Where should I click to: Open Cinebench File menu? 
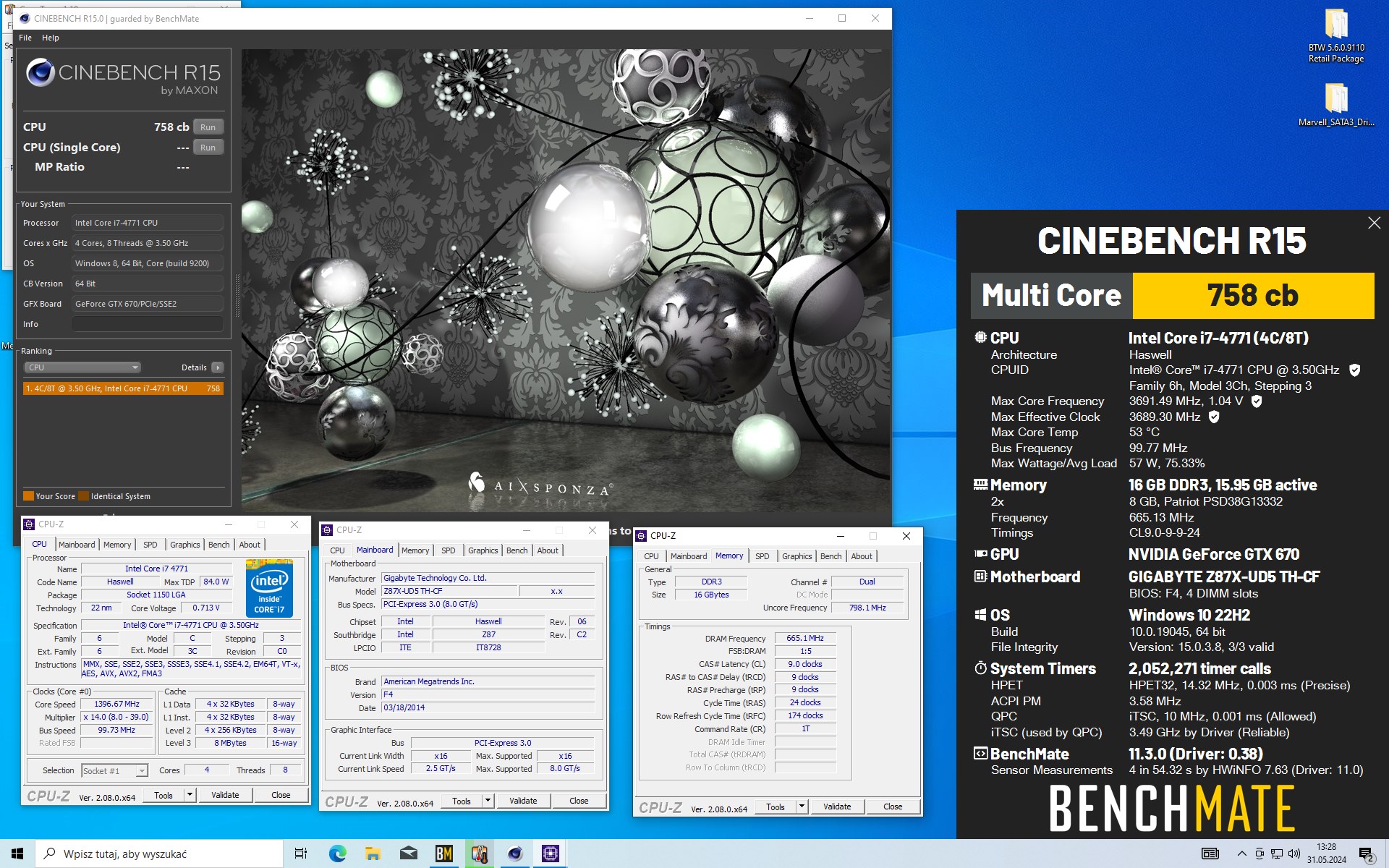25,38
